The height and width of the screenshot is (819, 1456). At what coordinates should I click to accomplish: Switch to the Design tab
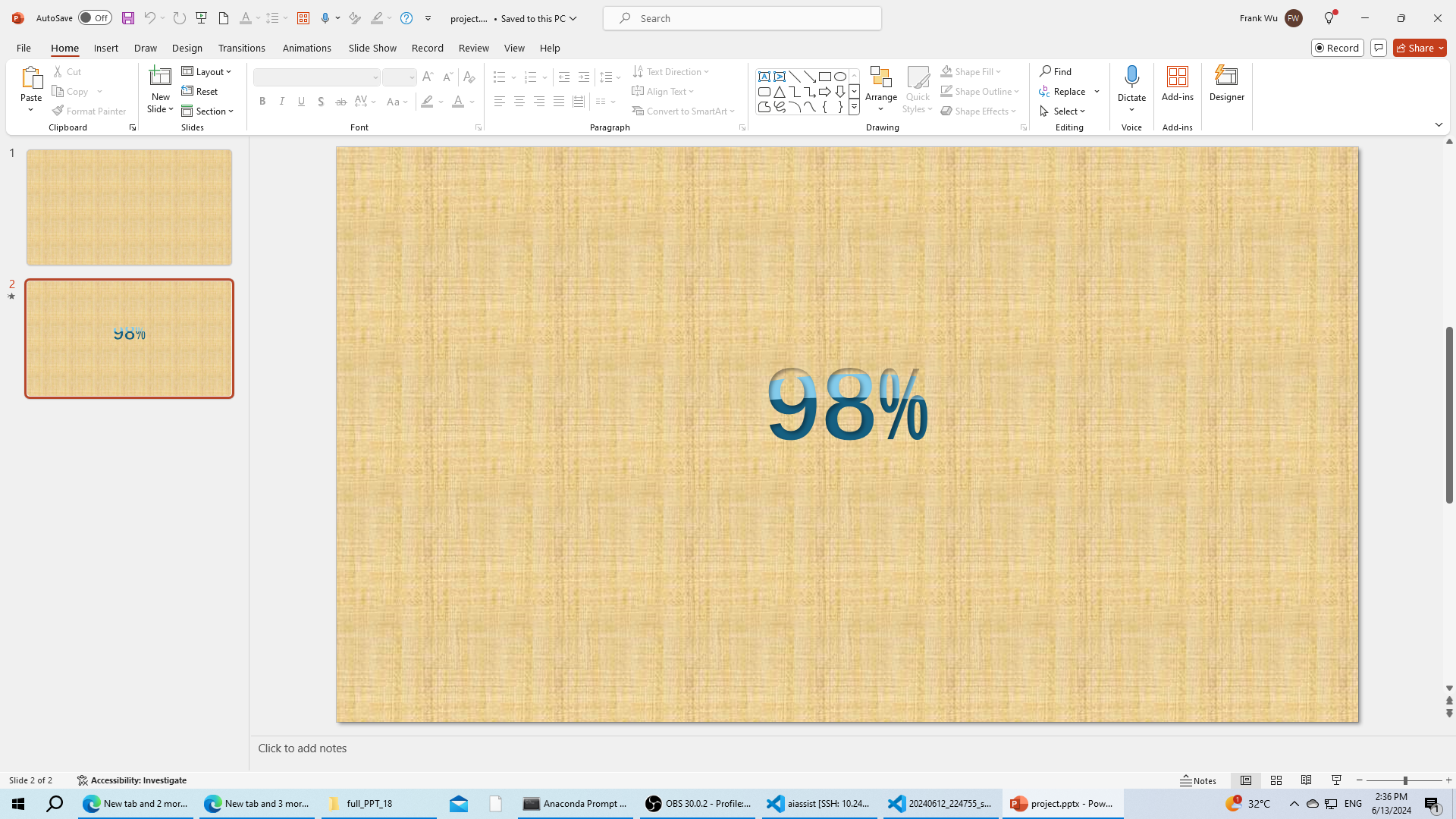pos(187,48)
